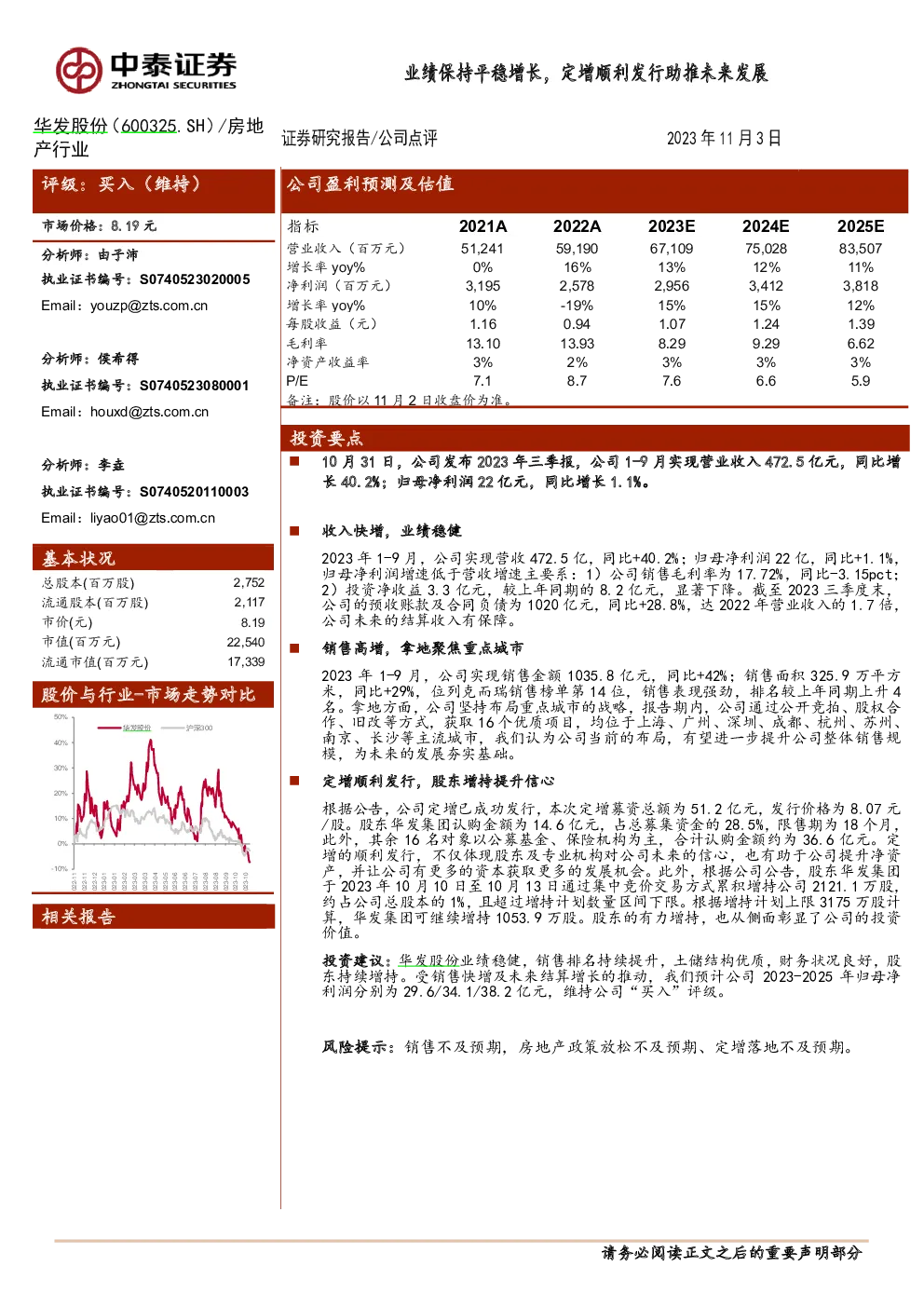Click the red bullet beside 收入快增，业绩稳健
This screenshot has width=924, height=1307.
(x=294, y=530)
